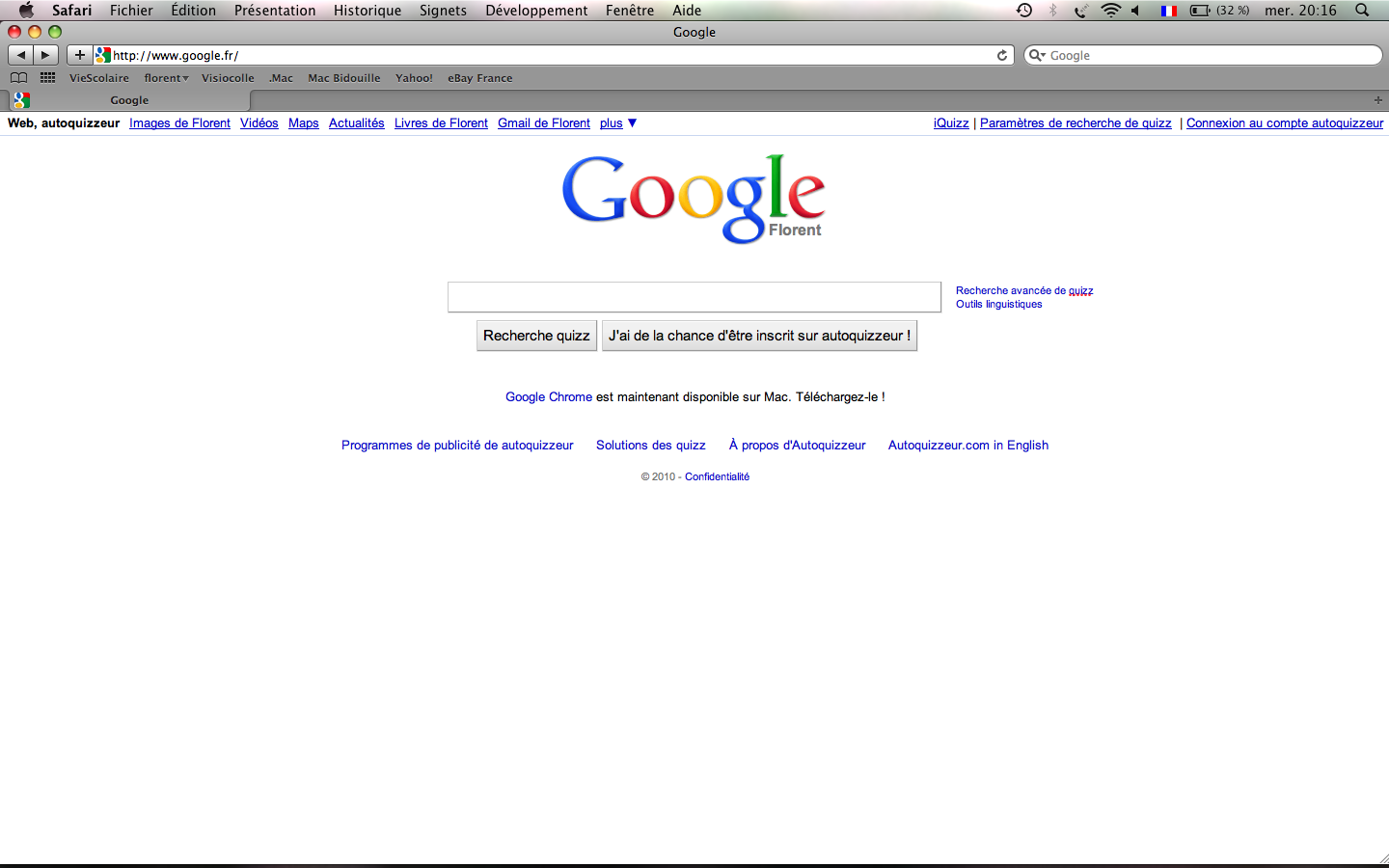Open the Historique menu

pyautogui.click(x=367, y=11)
